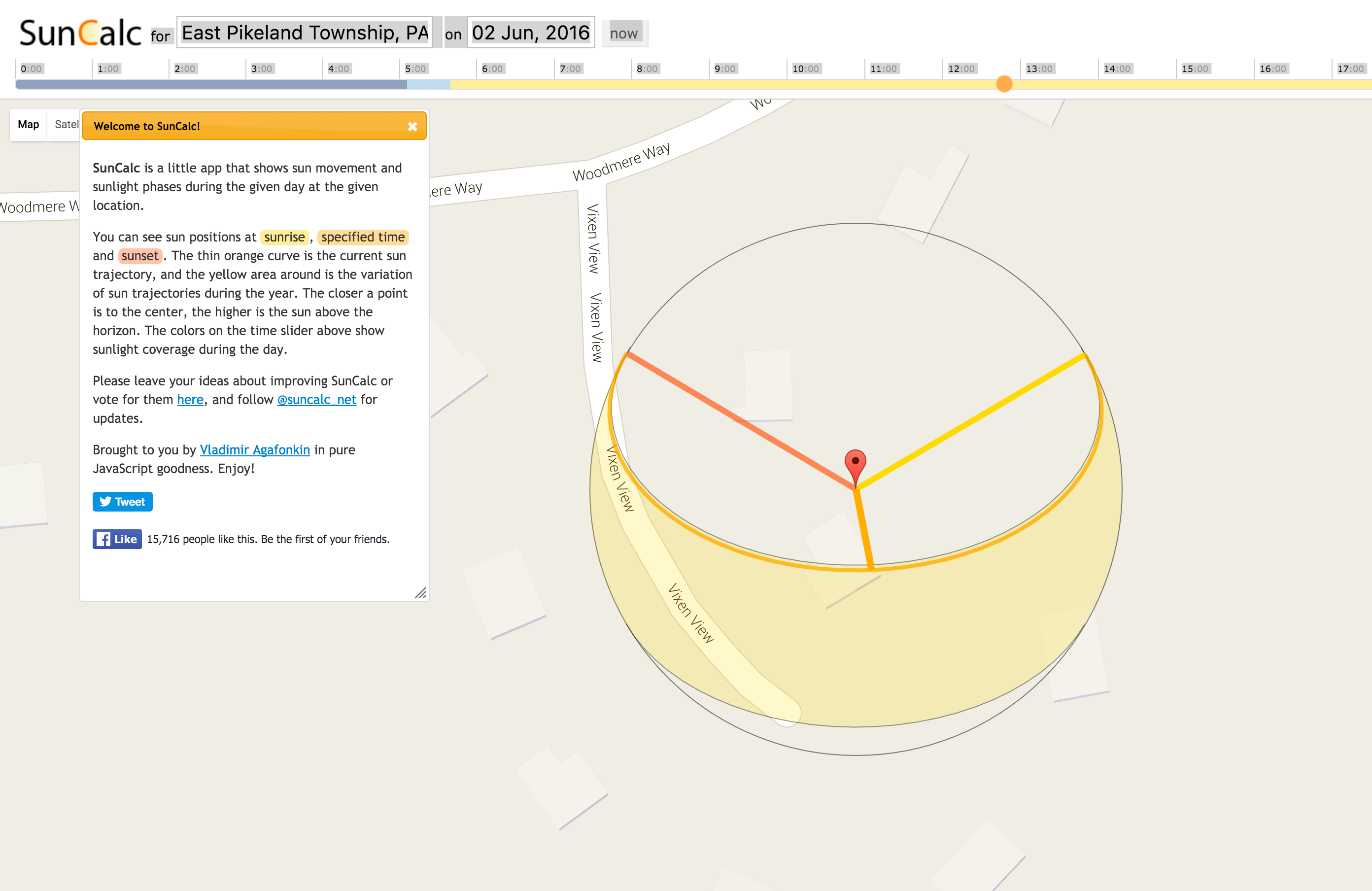
Task: Click the 4:00 timeline marker
Action: [x=339, y=69]
